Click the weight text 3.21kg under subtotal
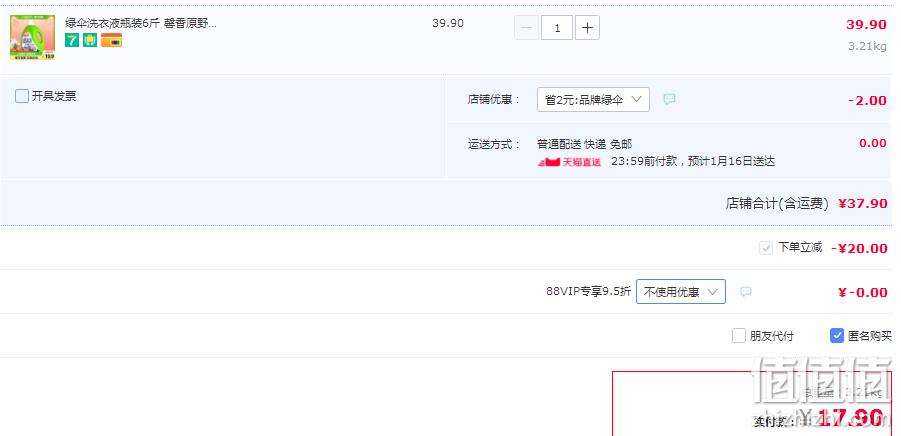This screenshot has height=436, width=901. point(867,47)
